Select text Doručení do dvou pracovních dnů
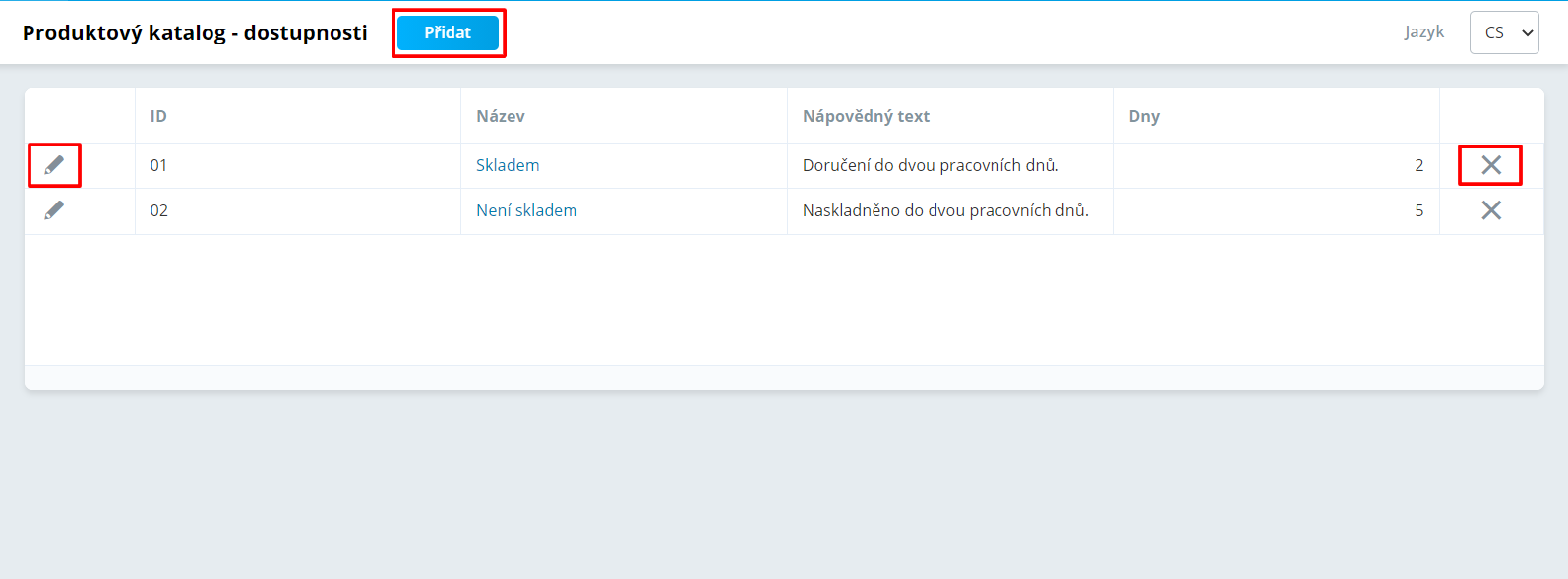 tap(931, 165)
